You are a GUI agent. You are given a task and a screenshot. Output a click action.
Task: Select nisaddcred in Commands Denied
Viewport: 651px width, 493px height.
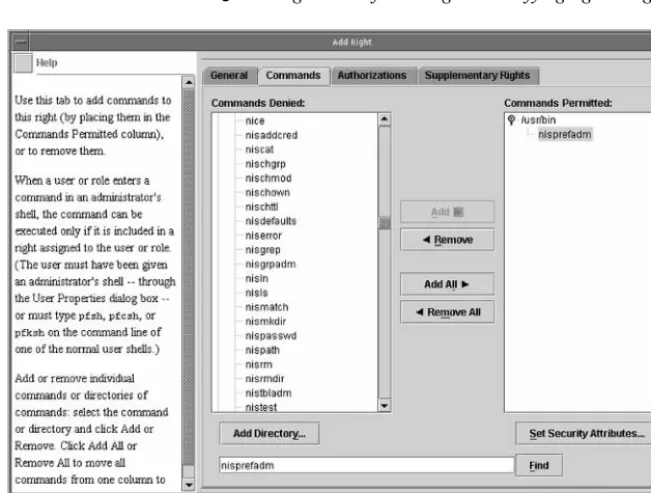(x=271, y=135)
